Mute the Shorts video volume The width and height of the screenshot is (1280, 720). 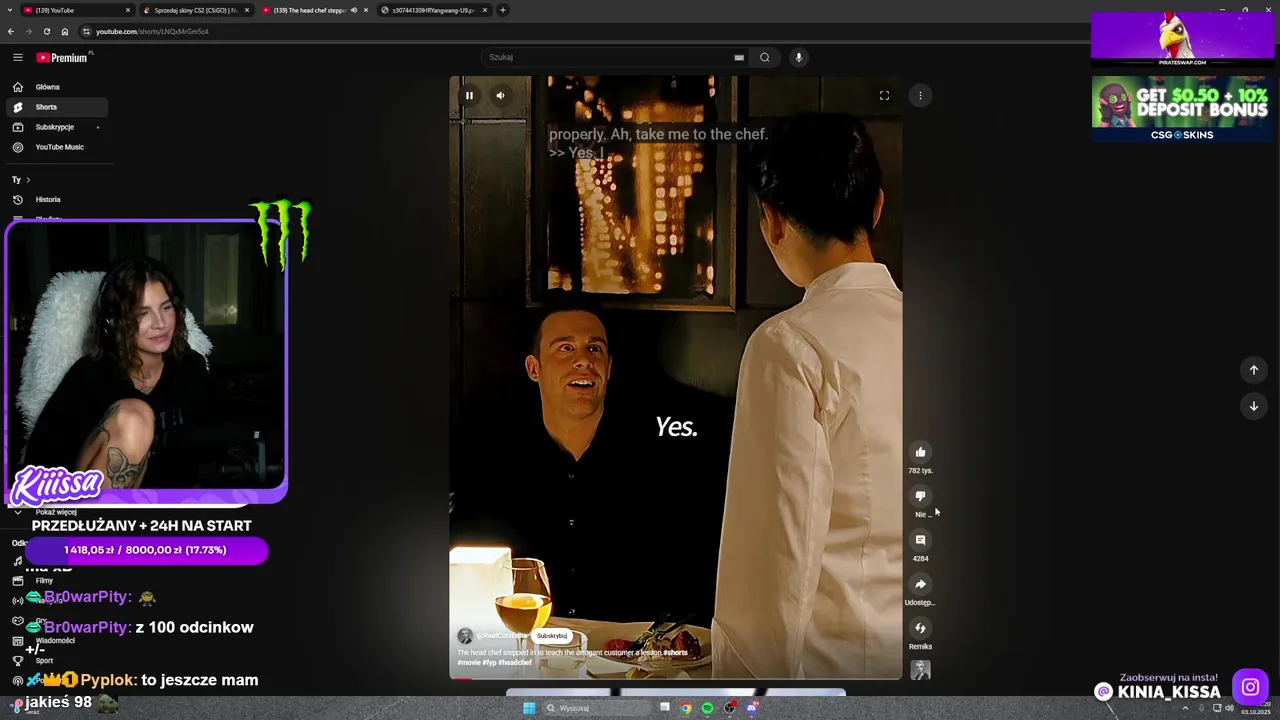pyautogui.click(x=500, y=96)
